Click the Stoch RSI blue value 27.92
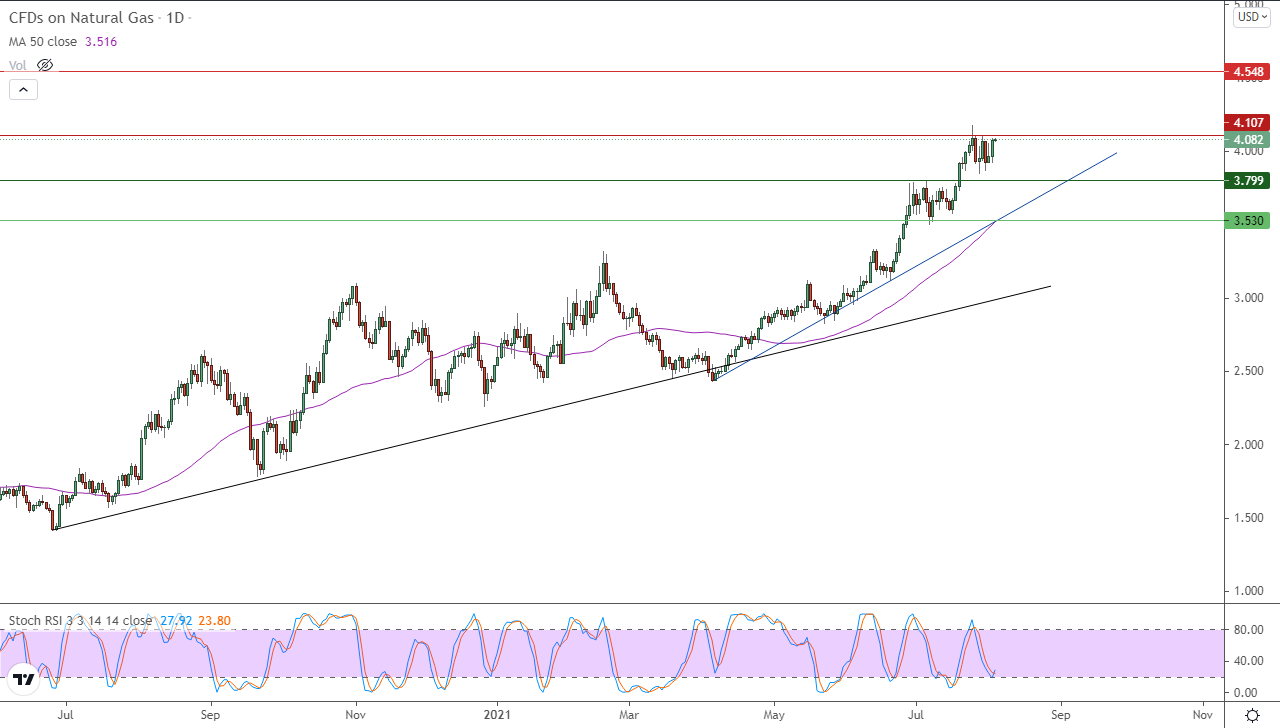 175,620
